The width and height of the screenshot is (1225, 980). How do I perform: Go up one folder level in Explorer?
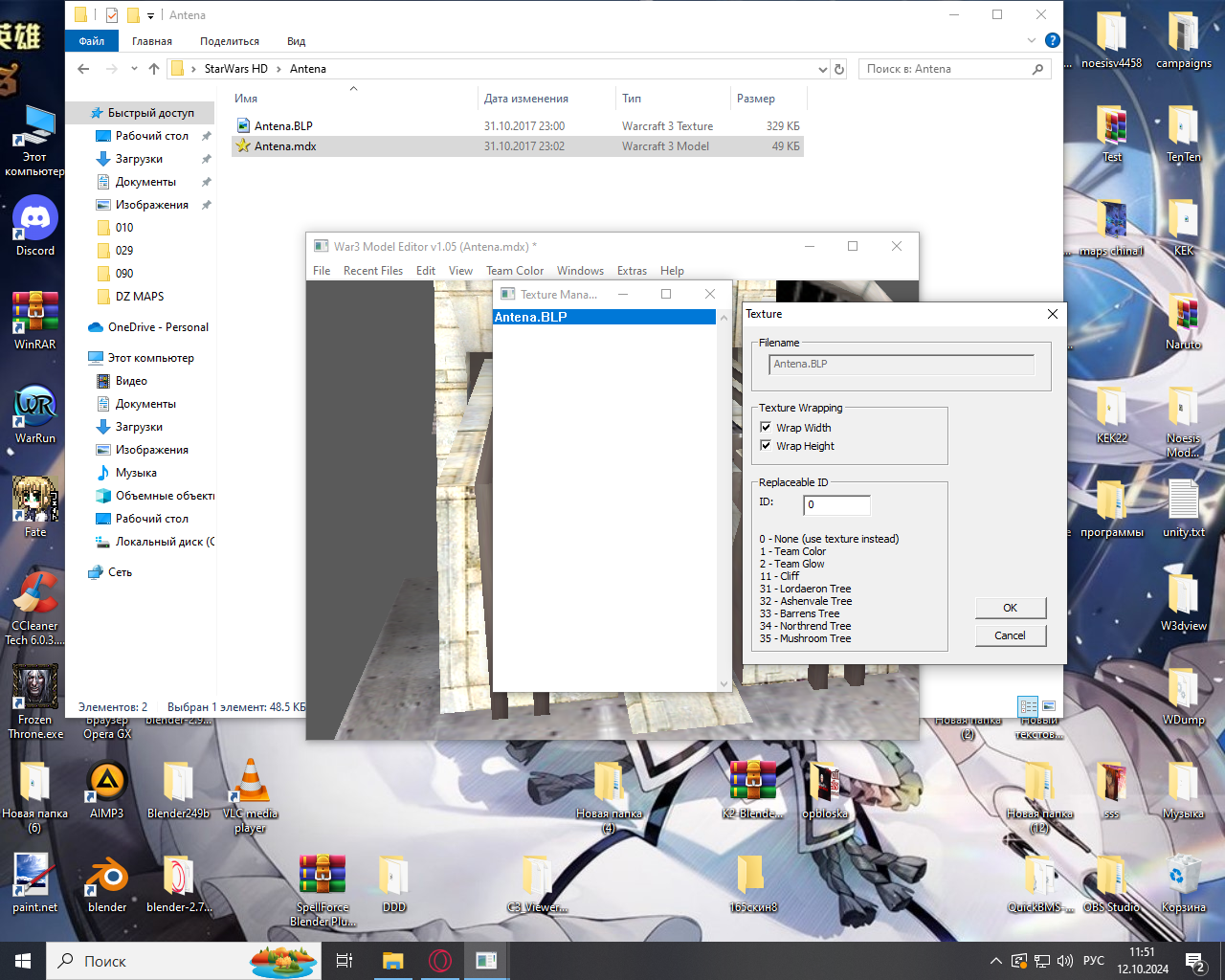click(x=154, y=69)
